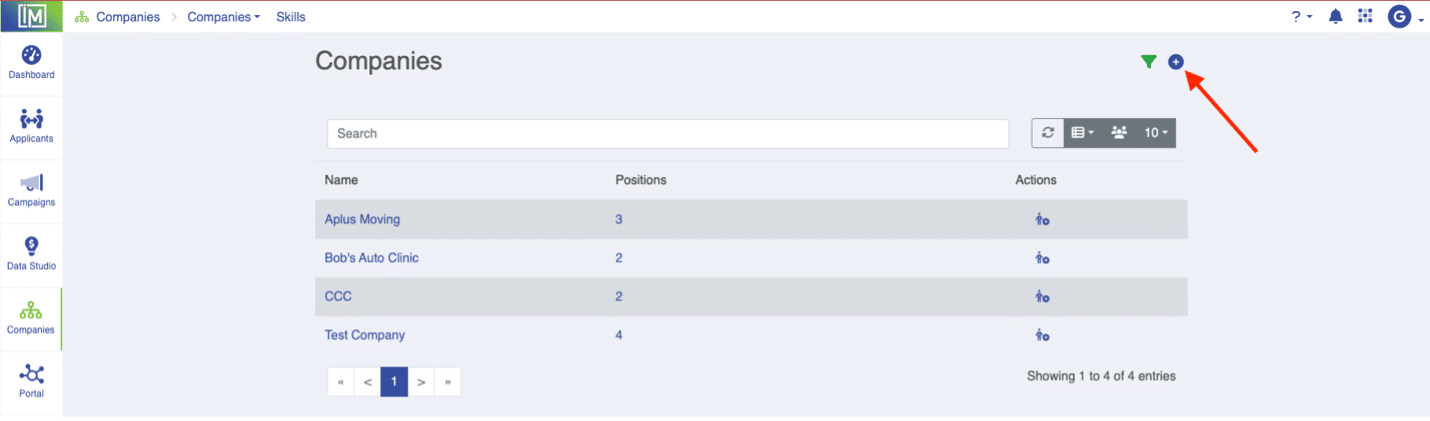Click the notifications bell icon
Image resolution: width=1430 pixels, height=421 pixels.
1335,16
